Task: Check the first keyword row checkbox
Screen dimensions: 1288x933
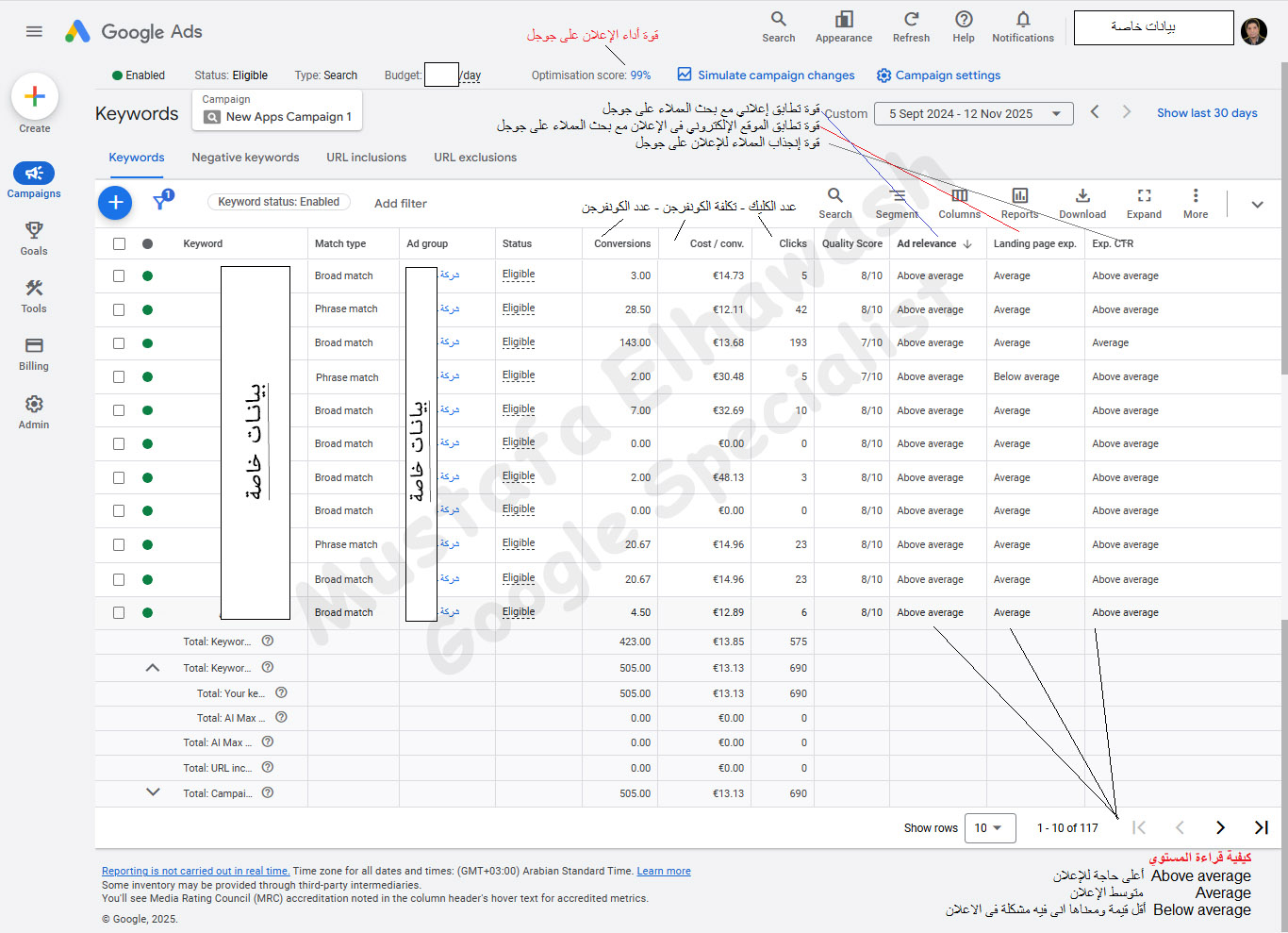Action: pyautogui.click(x=119, y=276)
